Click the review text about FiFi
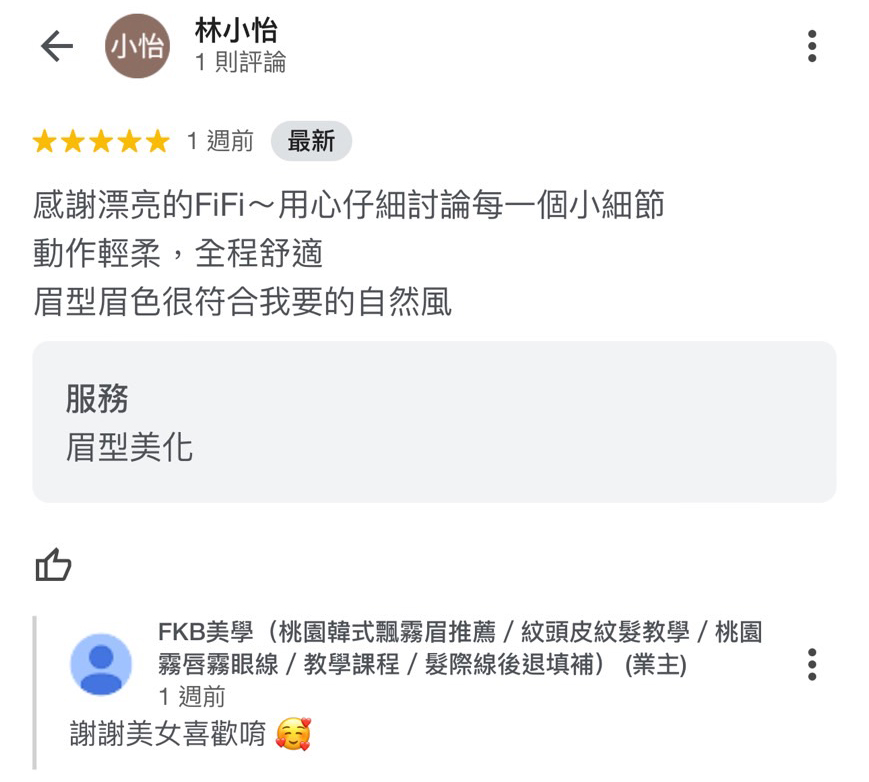Screen dimensions: 869x782 [x=349, y=253]
